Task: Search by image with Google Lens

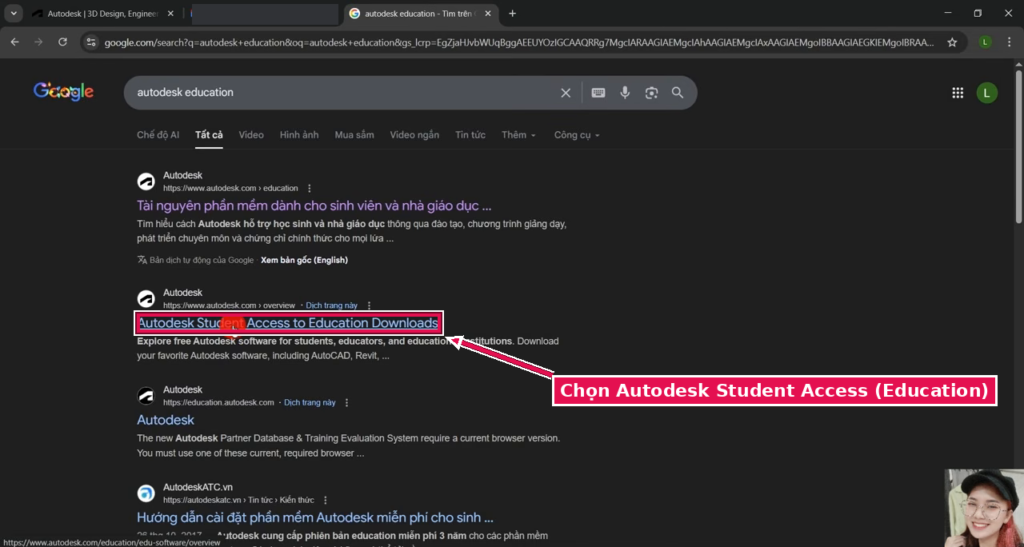Action: point(651,93)
